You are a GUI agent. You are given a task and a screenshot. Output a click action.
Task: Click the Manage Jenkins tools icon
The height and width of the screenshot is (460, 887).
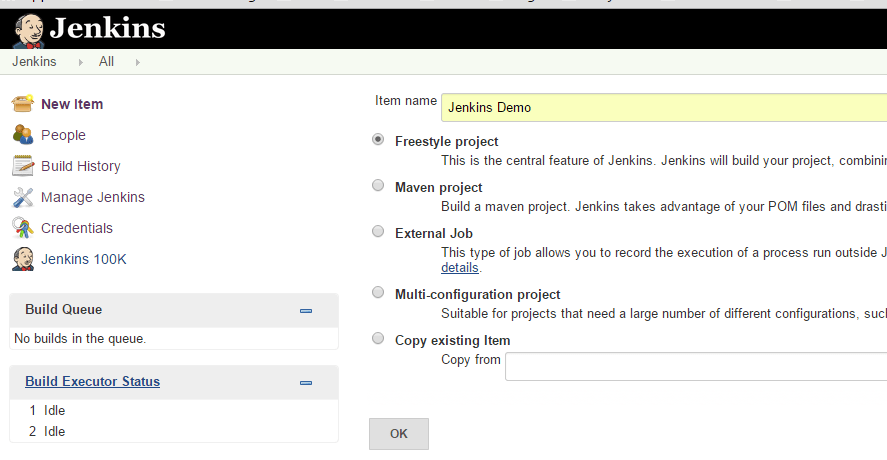click(x=23, y=197)
